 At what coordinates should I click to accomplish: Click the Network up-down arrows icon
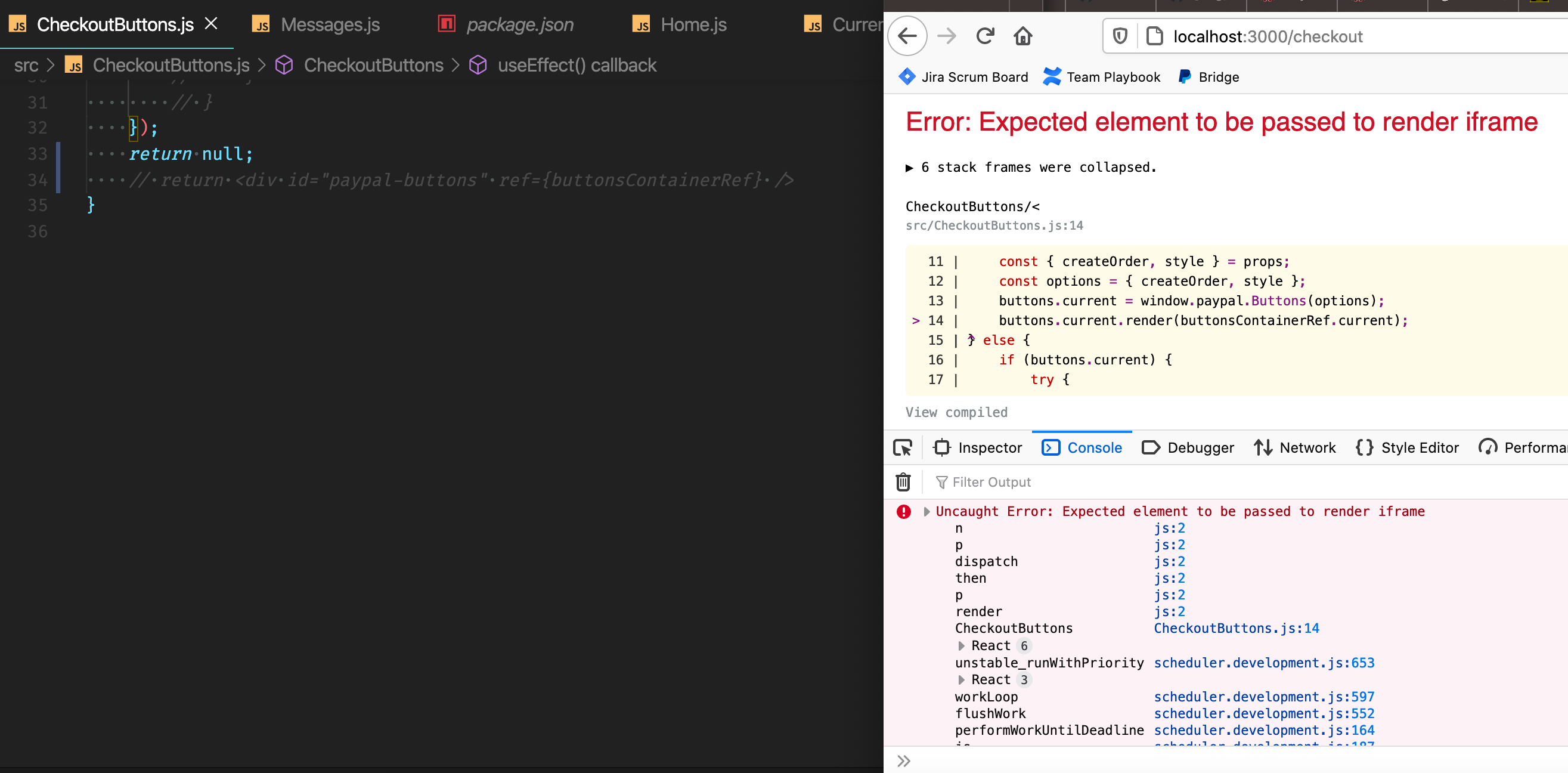click(x=1262, y=448)
